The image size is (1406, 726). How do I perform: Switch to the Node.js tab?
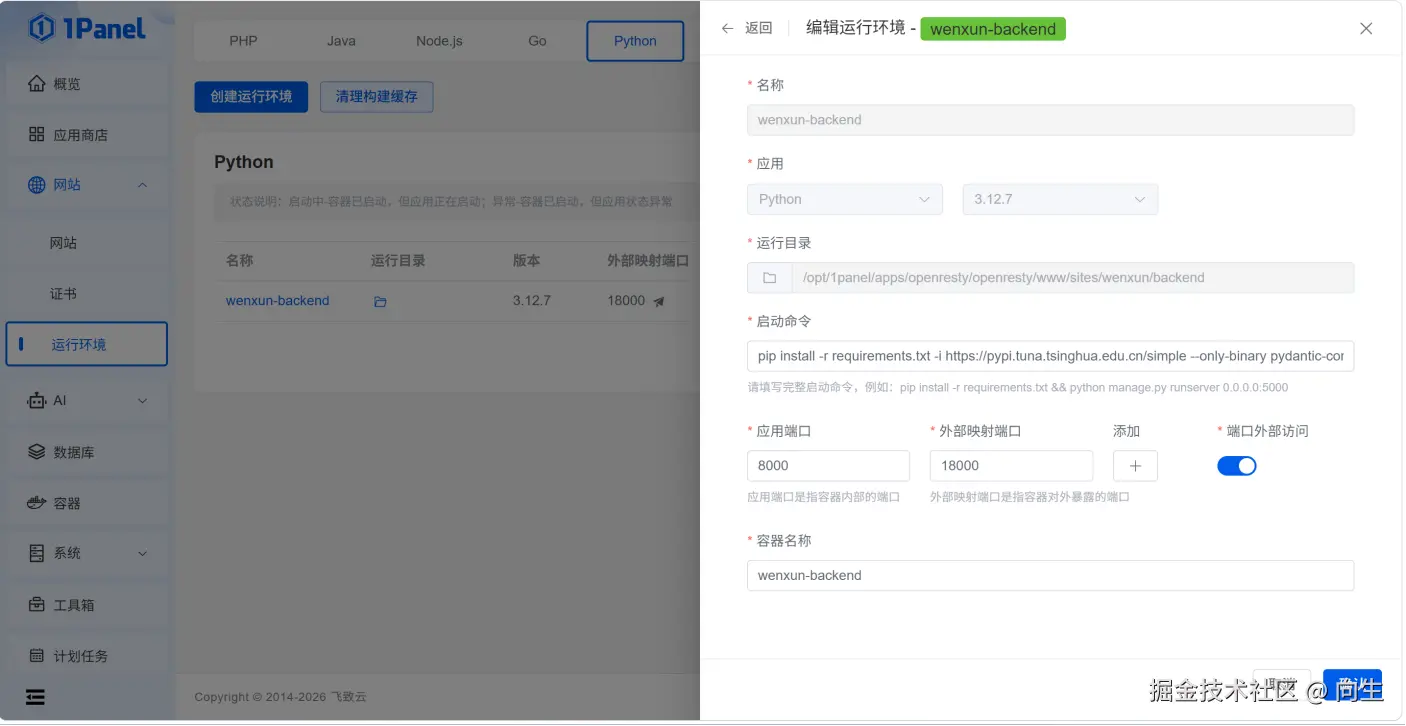coord(439,41)
